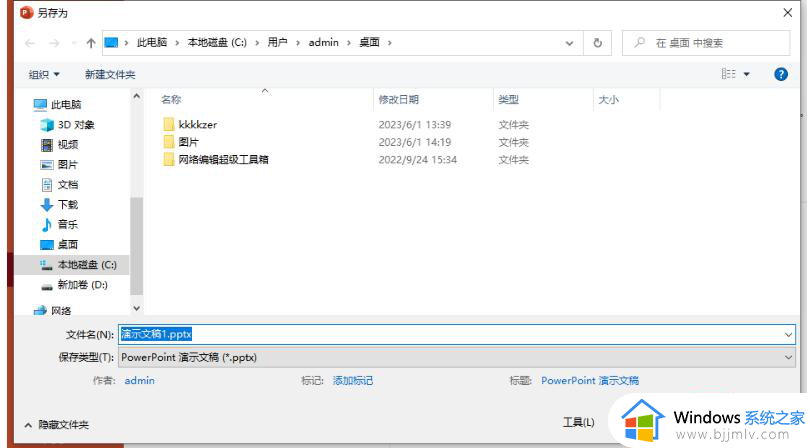Sort by 名称 column header
The width and height of the screenshot is (810, 448).
pos(171,100)
